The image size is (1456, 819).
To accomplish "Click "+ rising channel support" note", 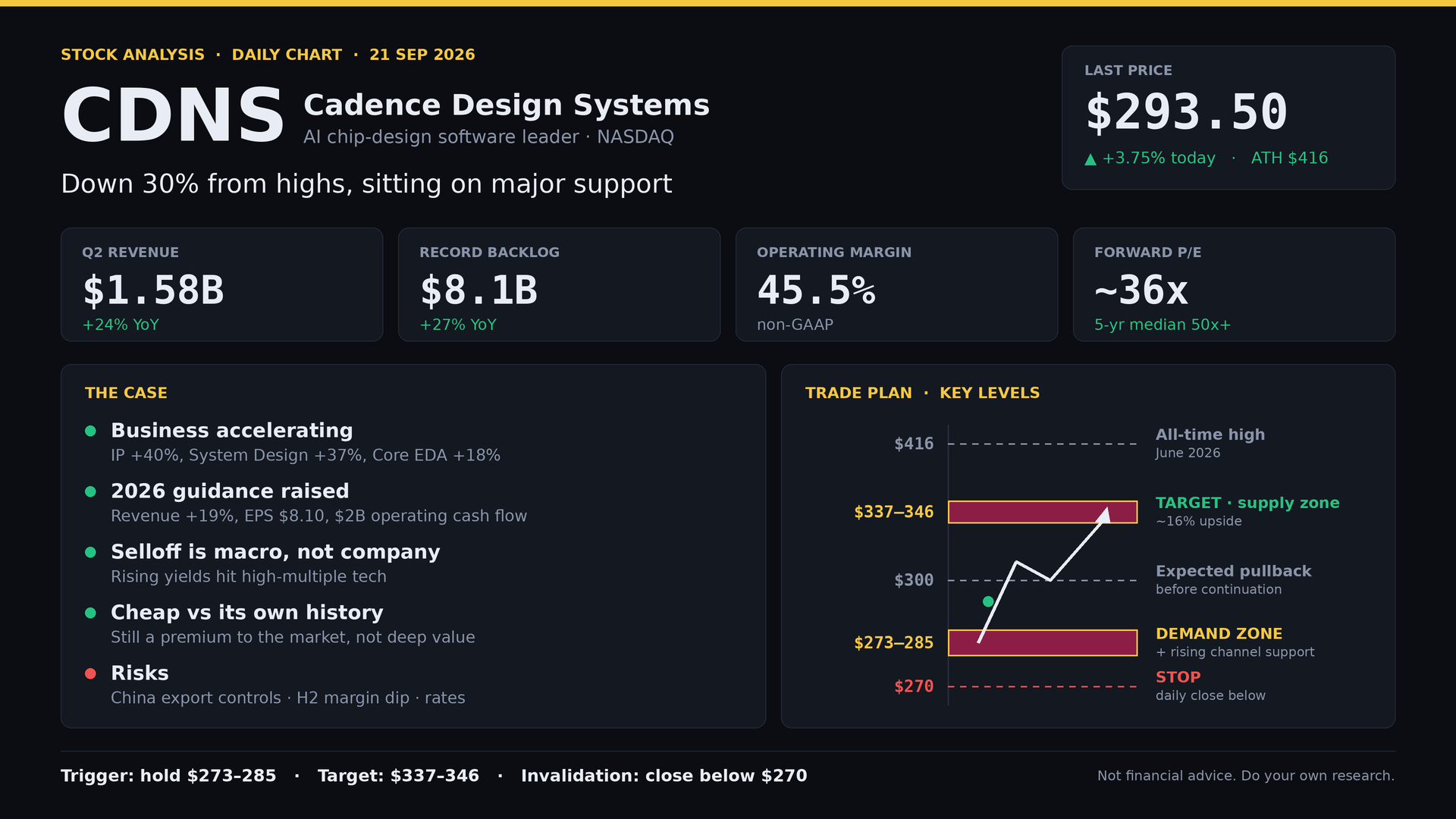I will click(x=1235, y=652).
